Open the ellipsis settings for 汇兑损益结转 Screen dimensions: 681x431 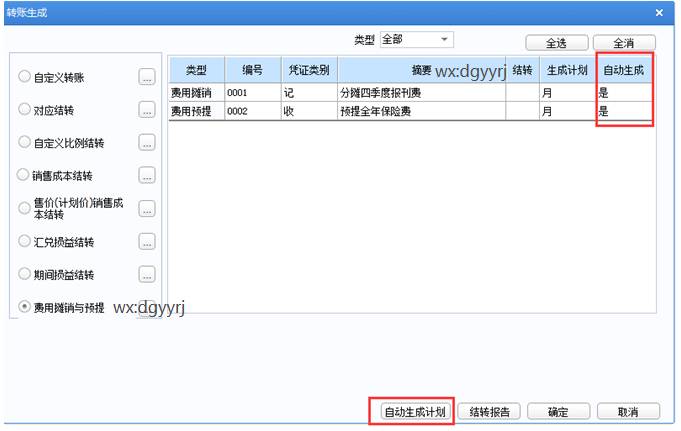pos(146,242)
